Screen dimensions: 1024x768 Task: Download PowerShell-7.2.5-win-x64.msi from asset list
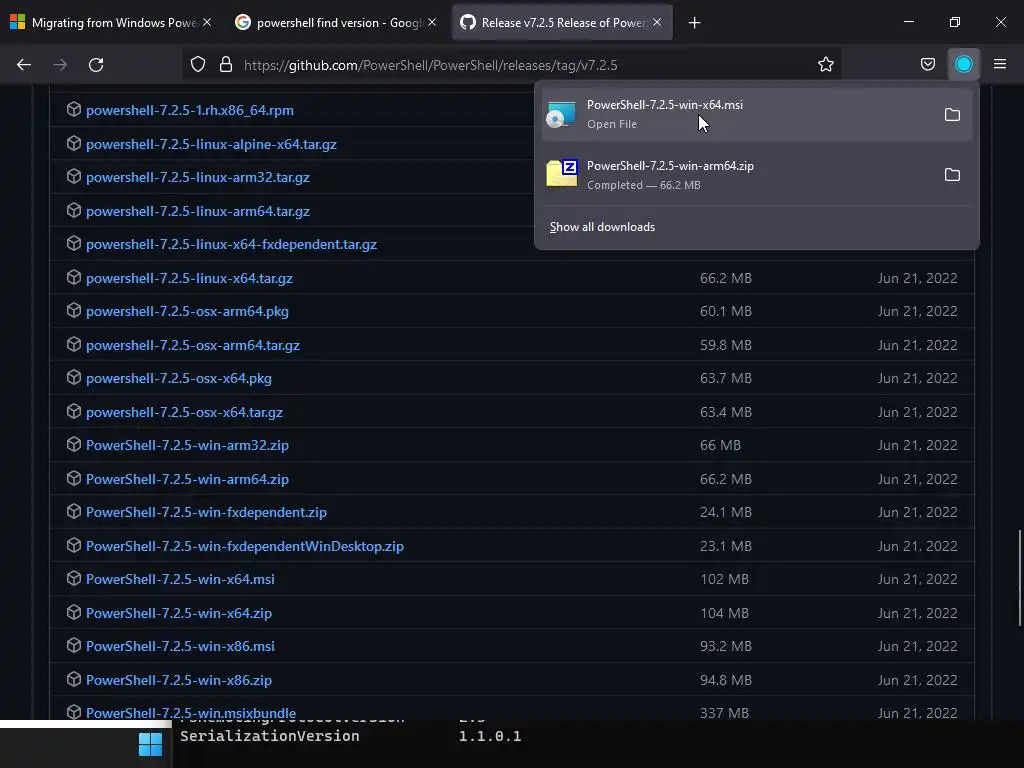coord(180,579)
